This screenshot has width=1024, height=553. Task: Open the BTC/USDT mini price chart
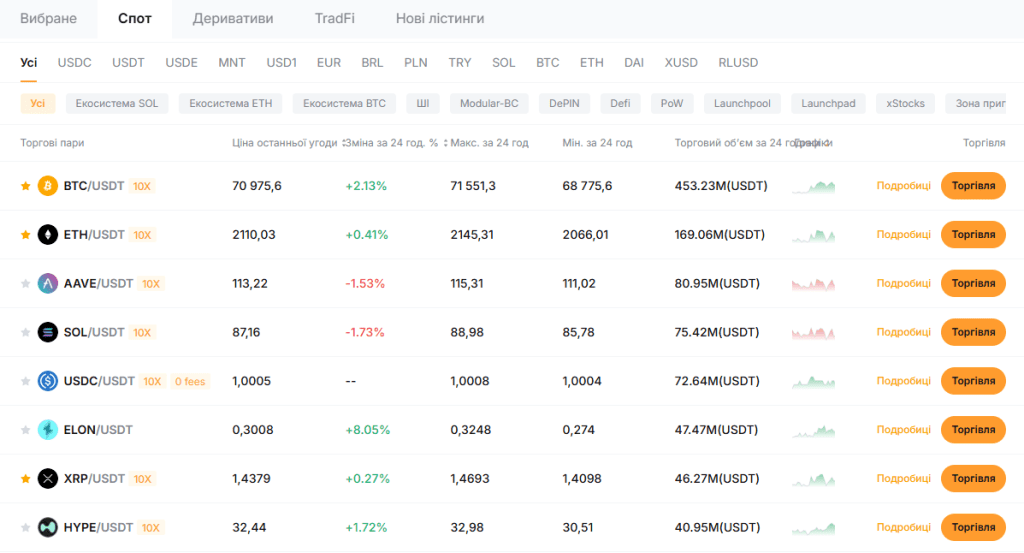pyautogui.click(x=813, y=187)
